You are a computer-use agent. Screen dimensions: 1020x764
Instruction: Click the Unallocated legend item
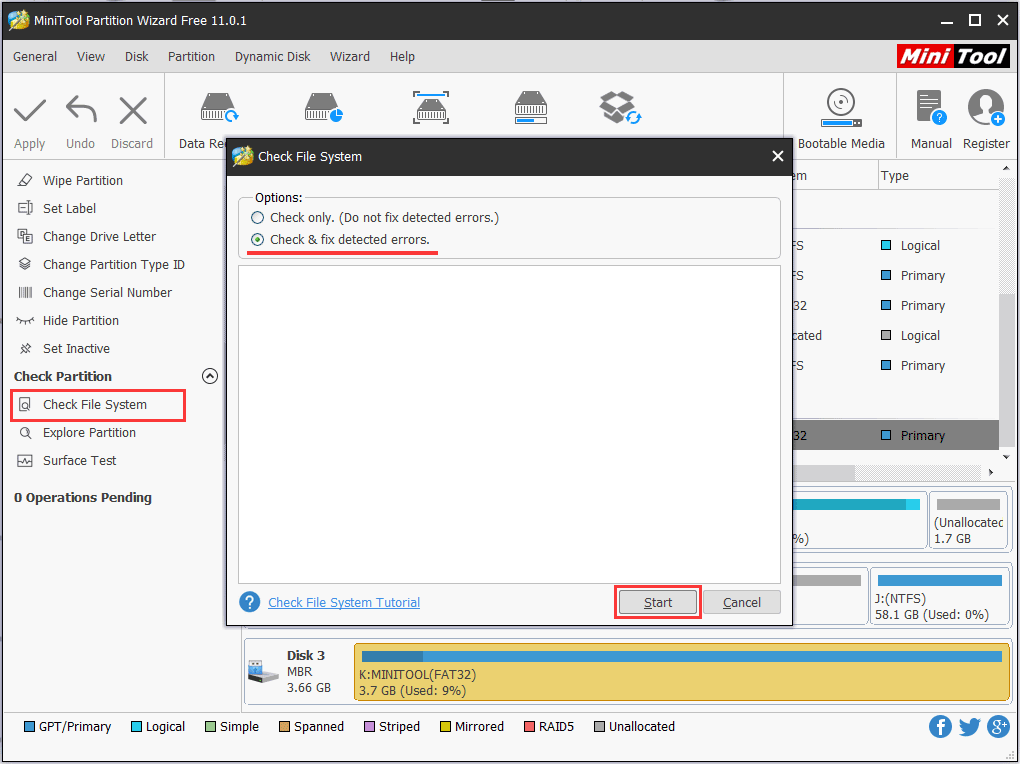coord(634,726)
